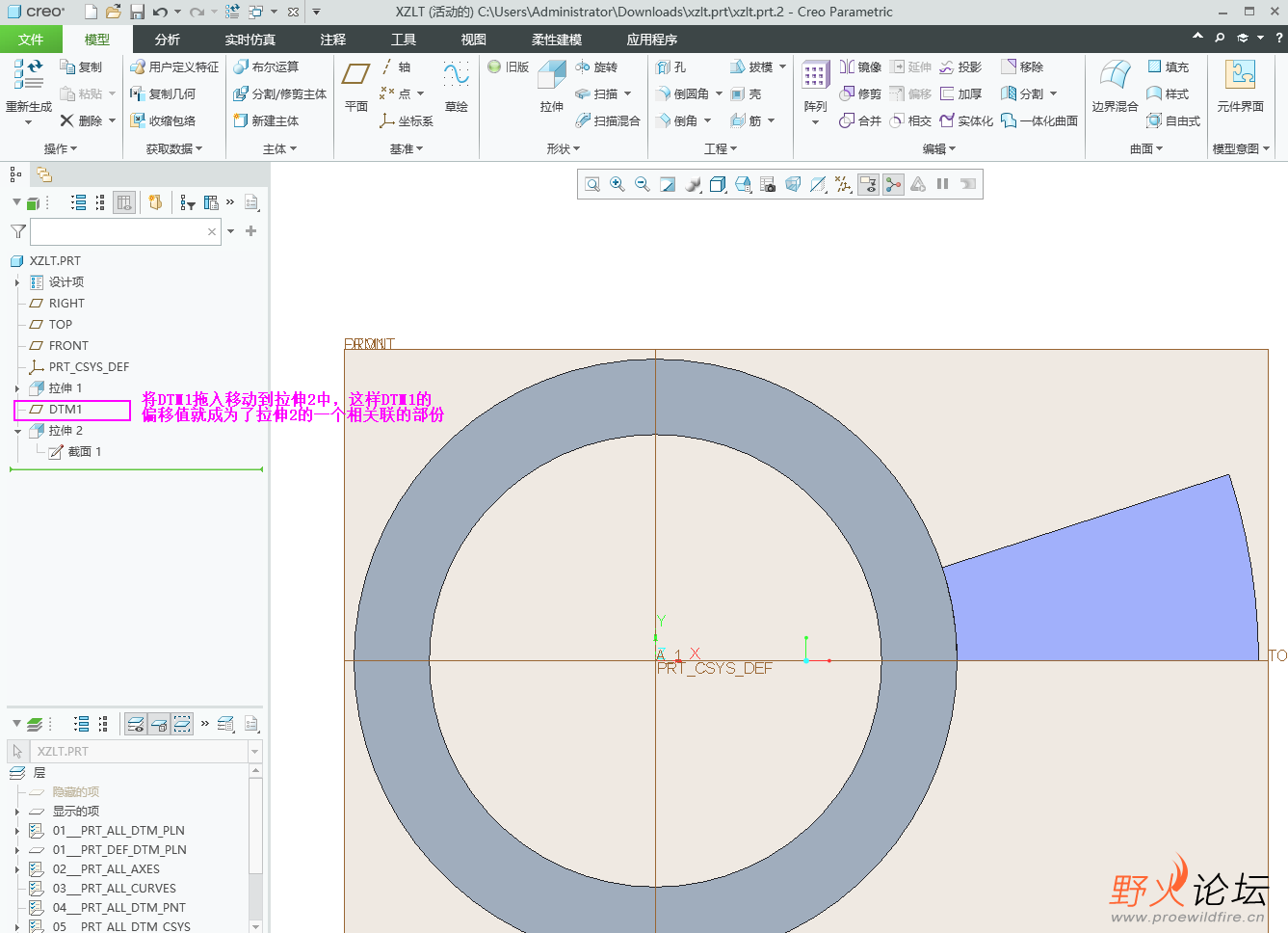This screenshot has height=933, width=1288.
Task: Open the 编辑 group dropdown
Action: tap(939, 148)
